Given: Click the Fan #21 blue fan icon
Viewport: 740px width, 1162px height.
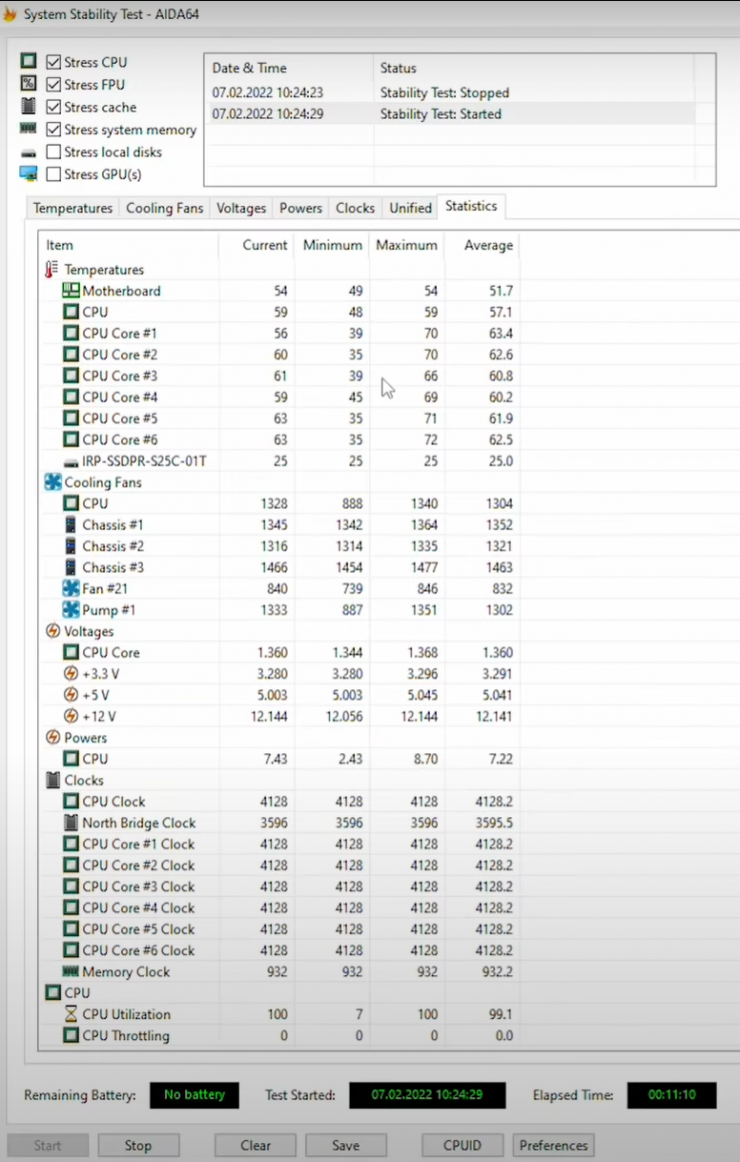Looking at the screenshot, I should pyautogui.click(x=70, y=588).
